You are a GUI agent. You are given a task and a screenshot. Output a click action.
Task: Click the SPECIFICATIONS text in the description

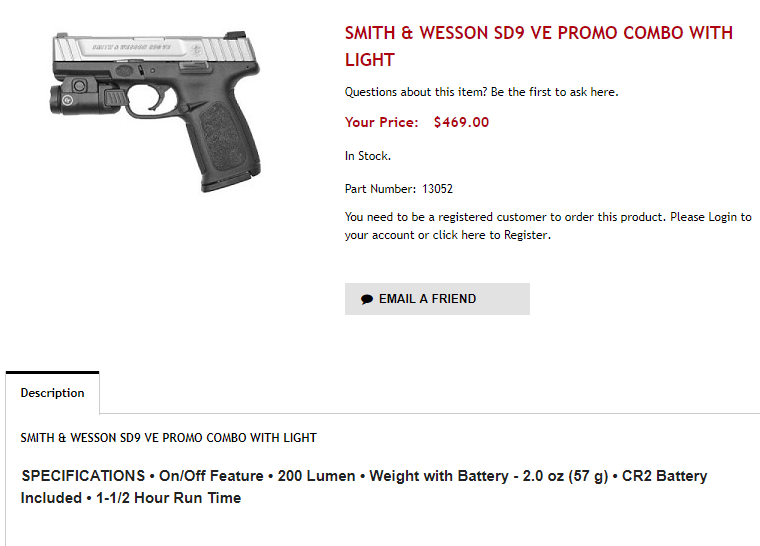[x=83, y=476]
